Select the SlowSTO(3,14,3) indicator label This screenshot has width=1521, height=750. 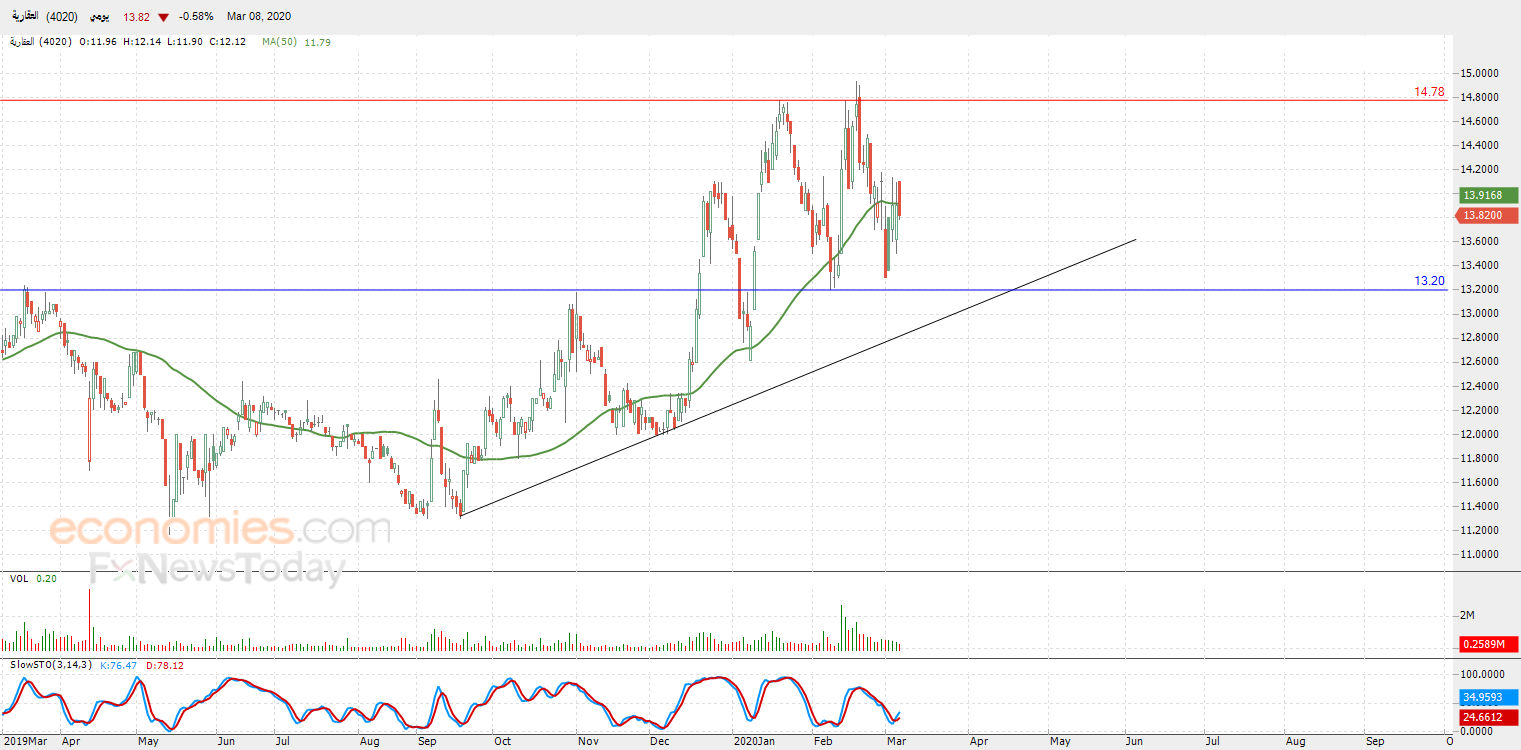[52, 665]
